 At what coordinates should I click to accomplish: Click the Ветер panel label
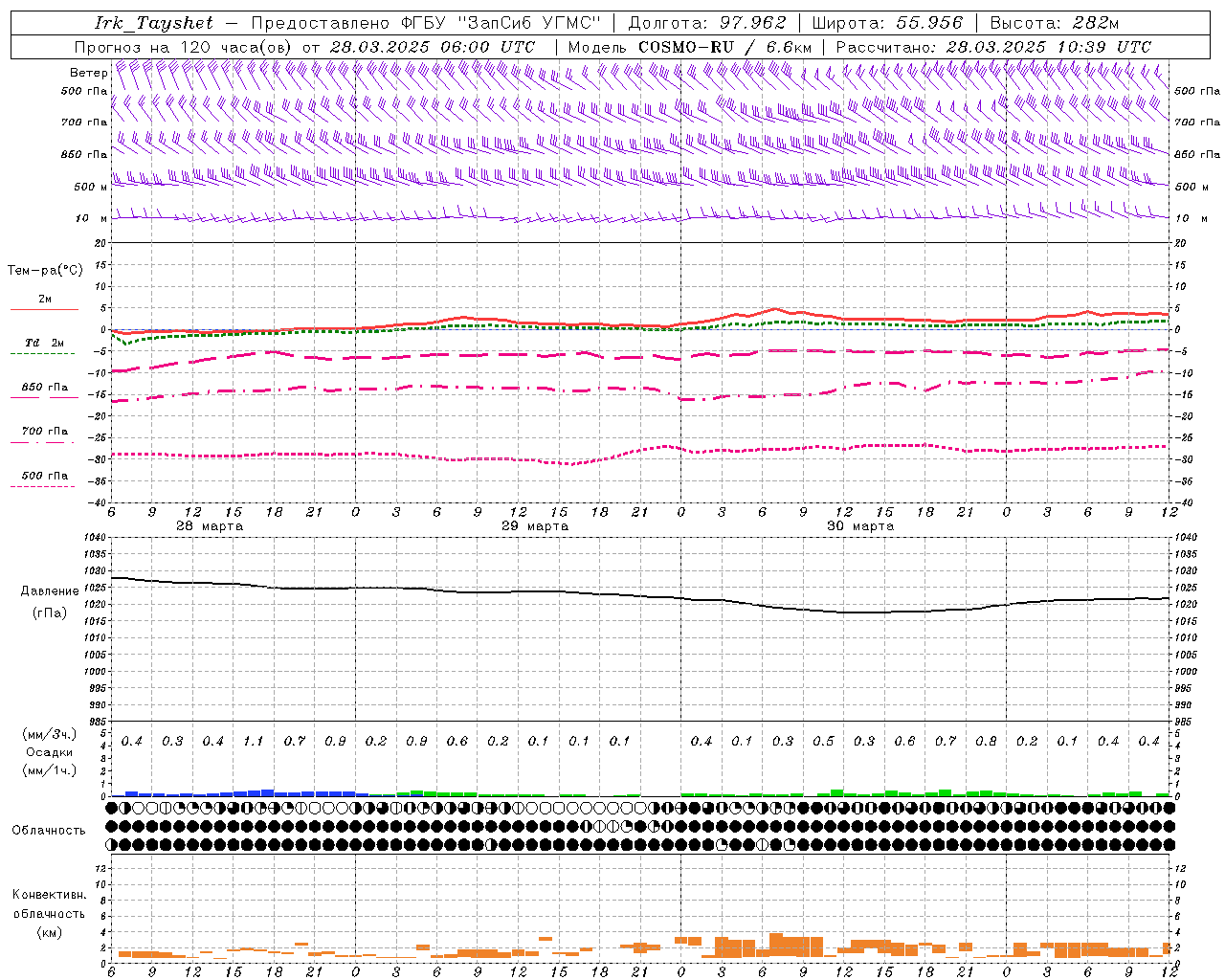tap(89, 73)
